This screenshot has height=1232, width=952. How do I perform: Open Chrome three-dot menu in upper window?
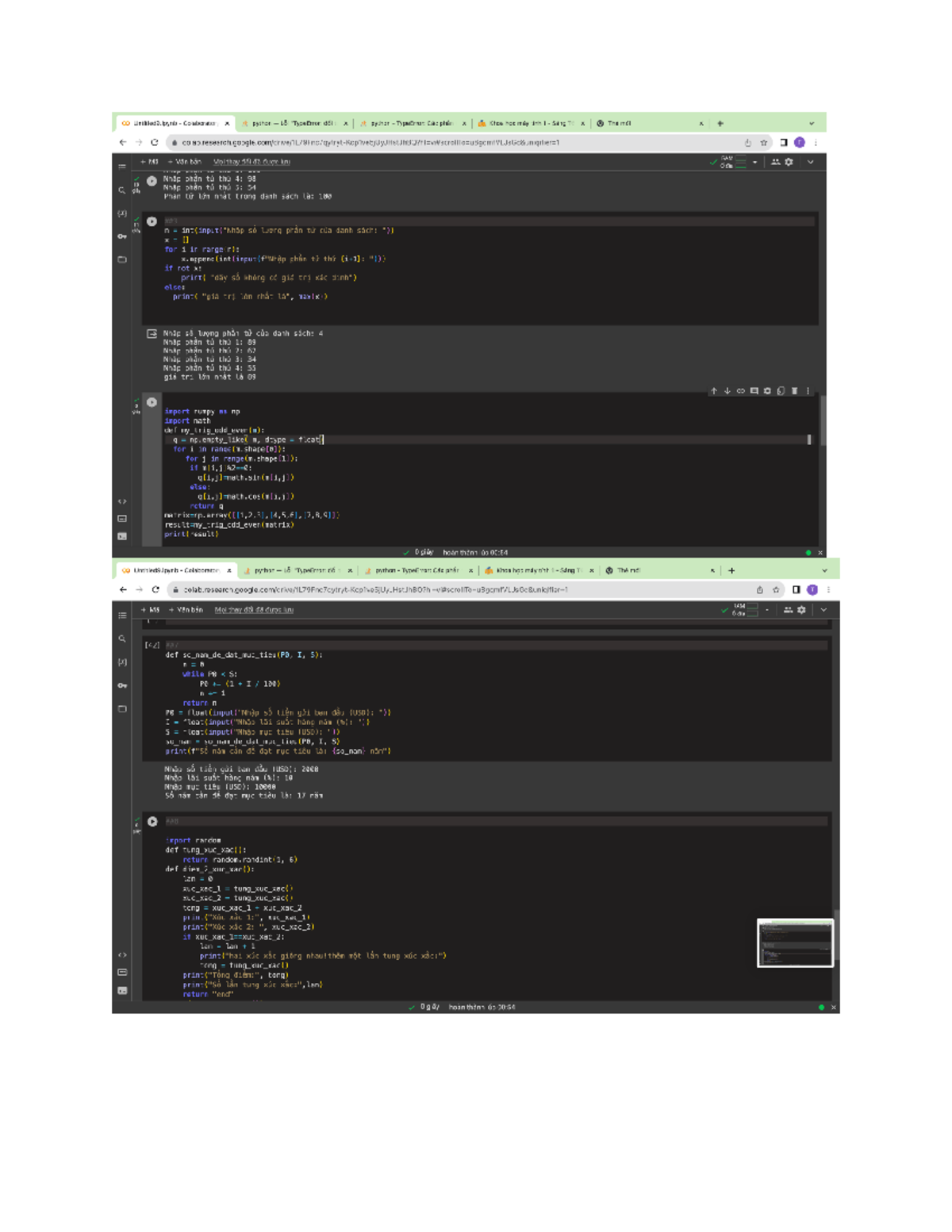tap(816, 143)
